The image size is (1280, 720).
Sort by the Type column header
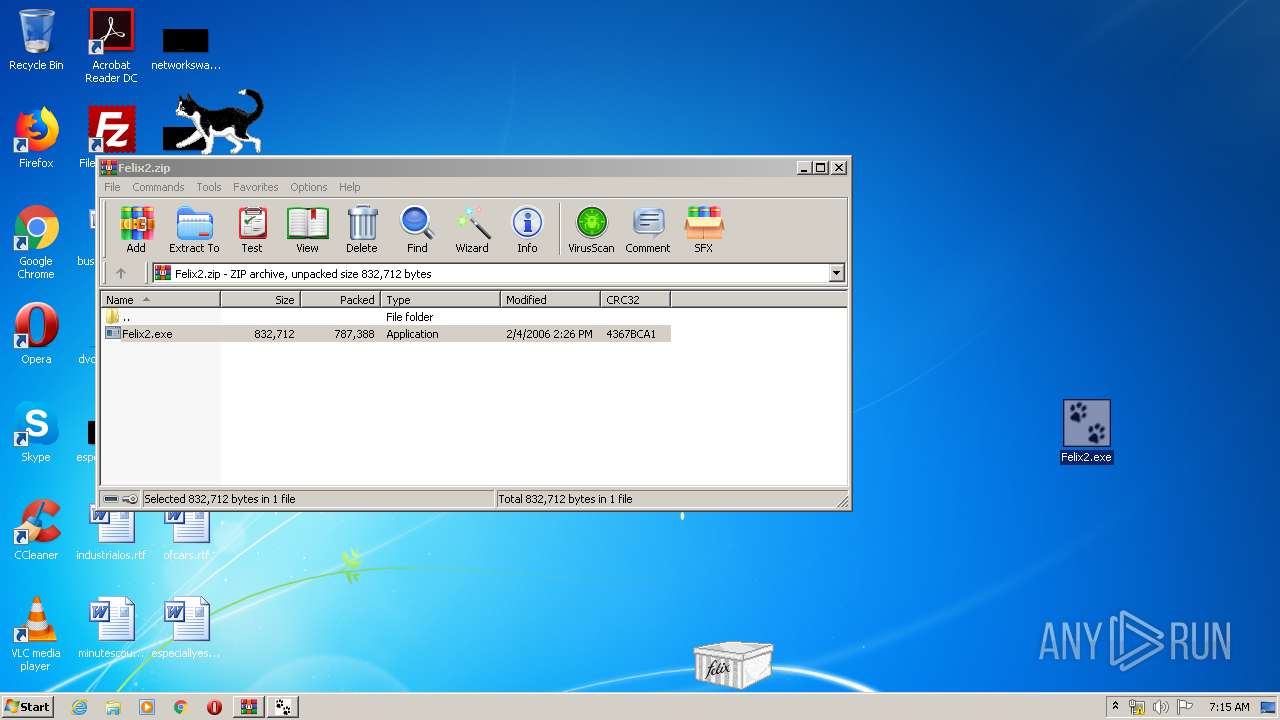(x=441, y=300)
